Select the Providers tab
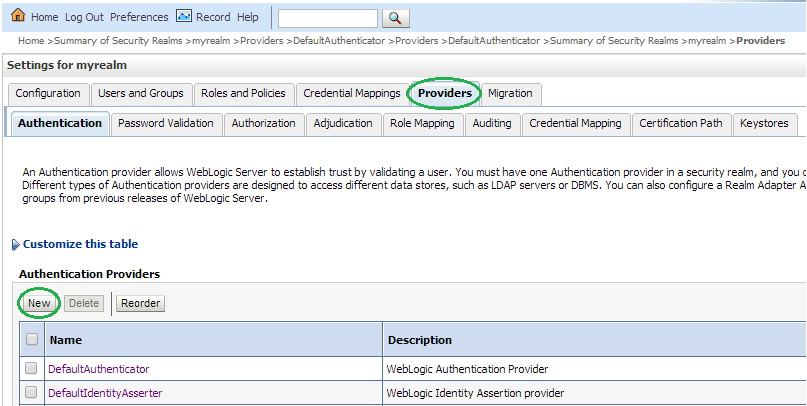This screenshot has width=807, height=406. point(445,94)
